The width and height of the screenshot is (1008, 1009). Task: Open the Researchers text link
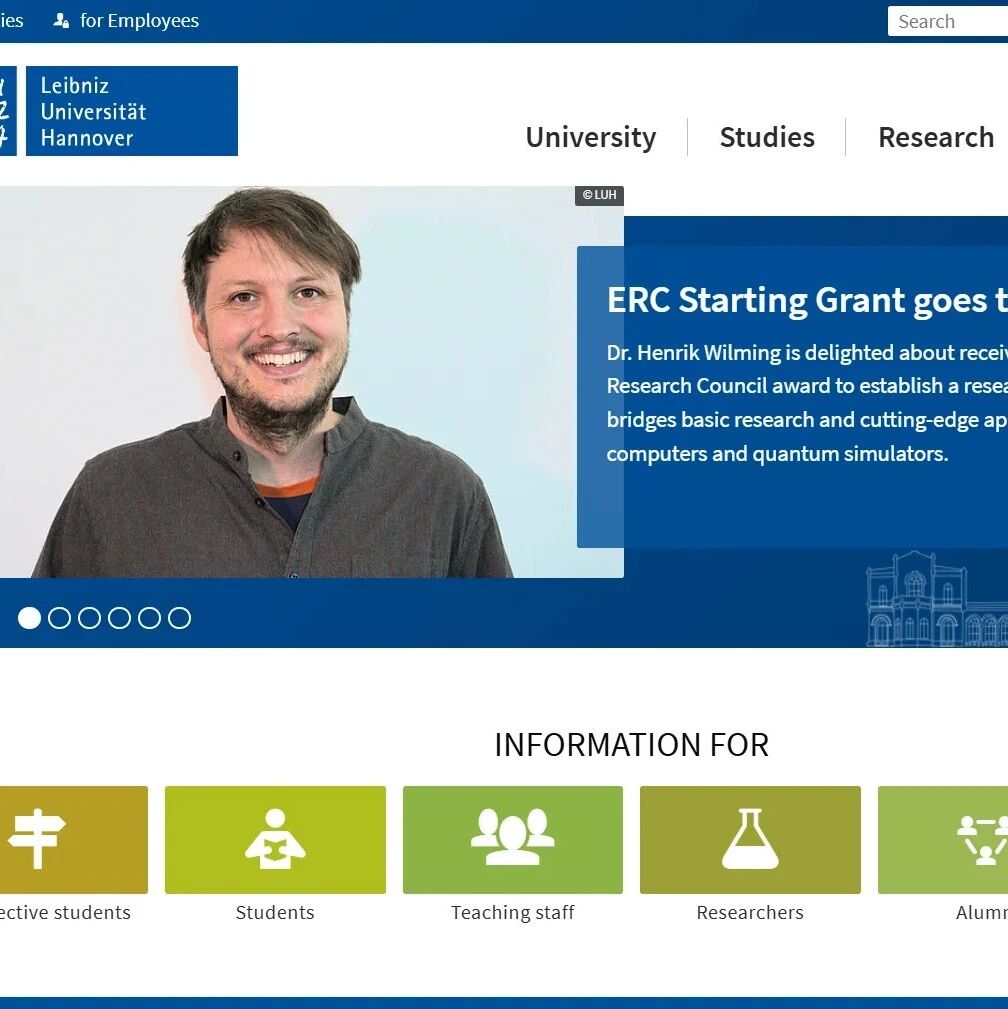pyautogui.click(x=750, y=912)
